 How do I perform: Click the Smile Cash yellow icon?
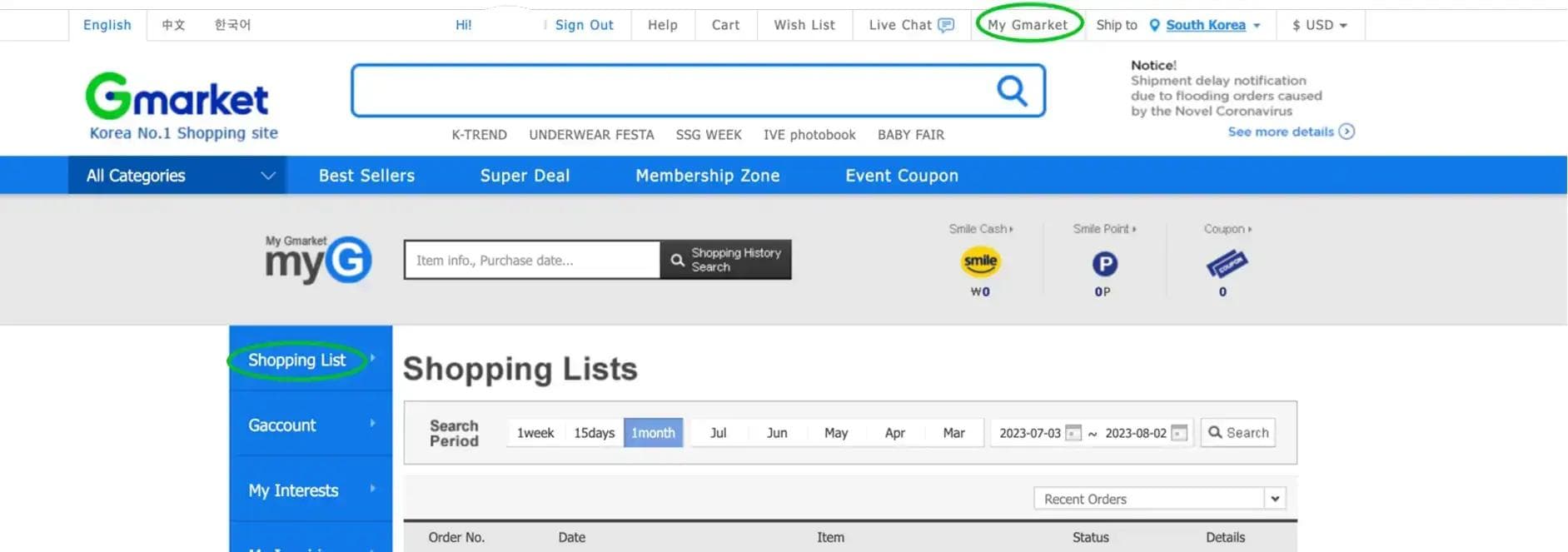(x=980, y=262)
